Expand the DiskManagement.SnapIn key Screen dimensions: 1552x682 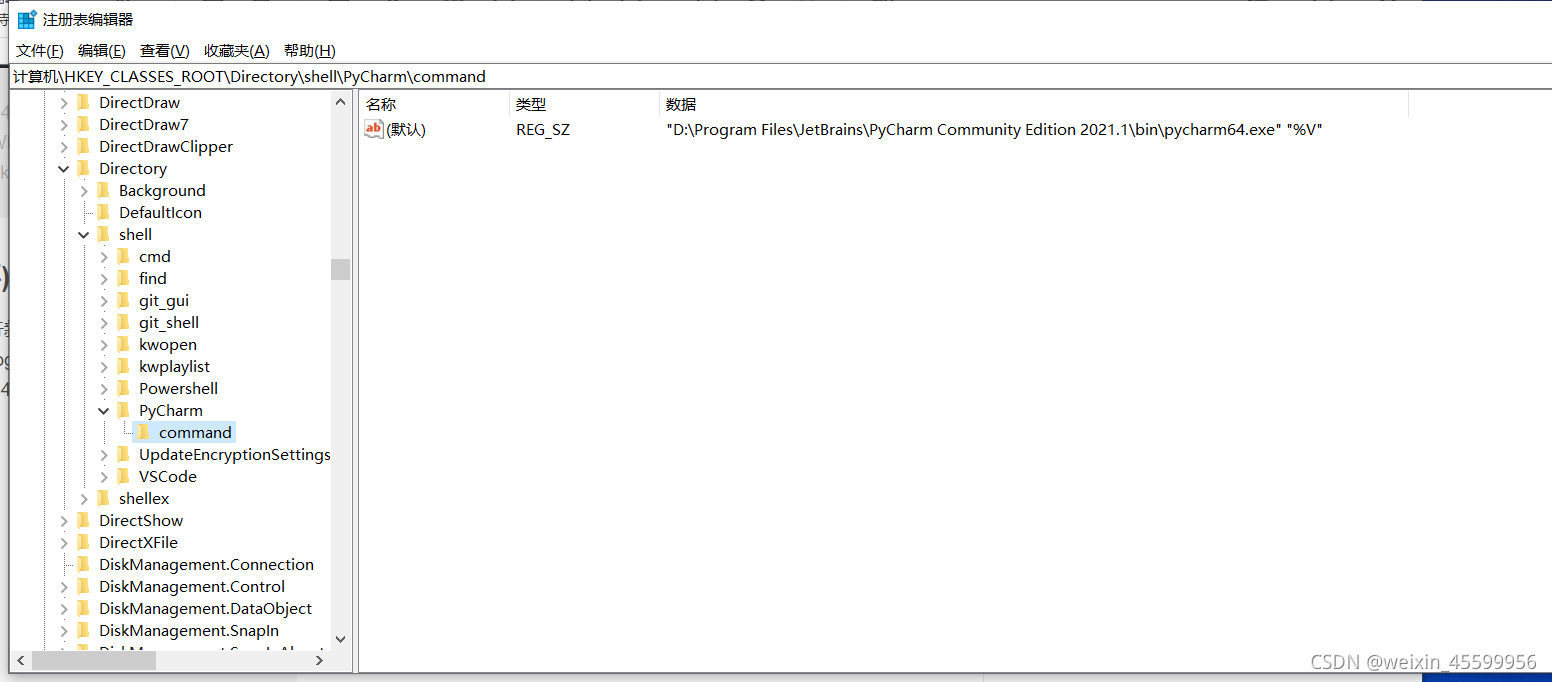[65, 631]
